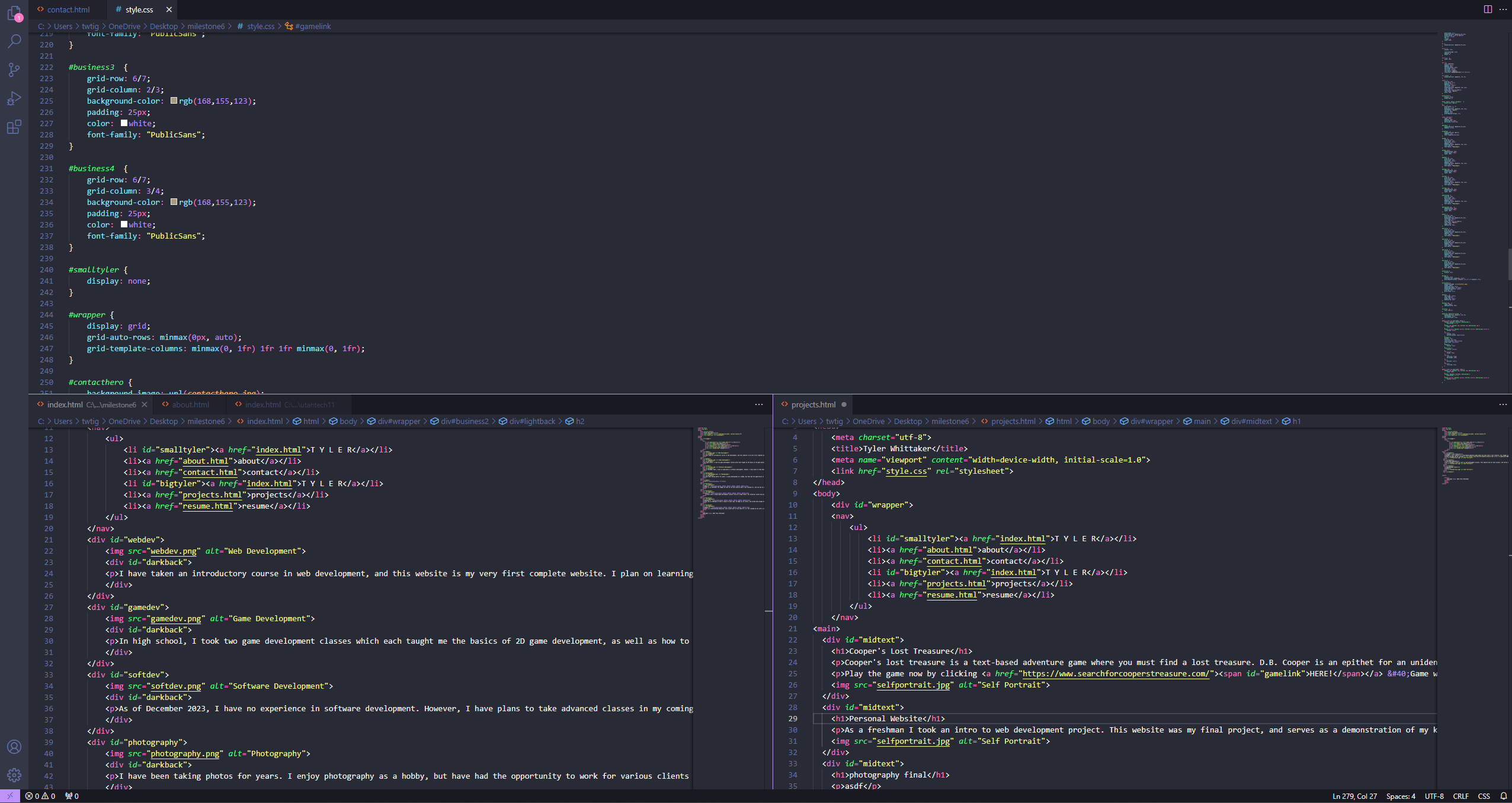Change file encoding UTF-8
Image resolution: width=1512 pixels, height=803 pixels.
(1434, 796)
